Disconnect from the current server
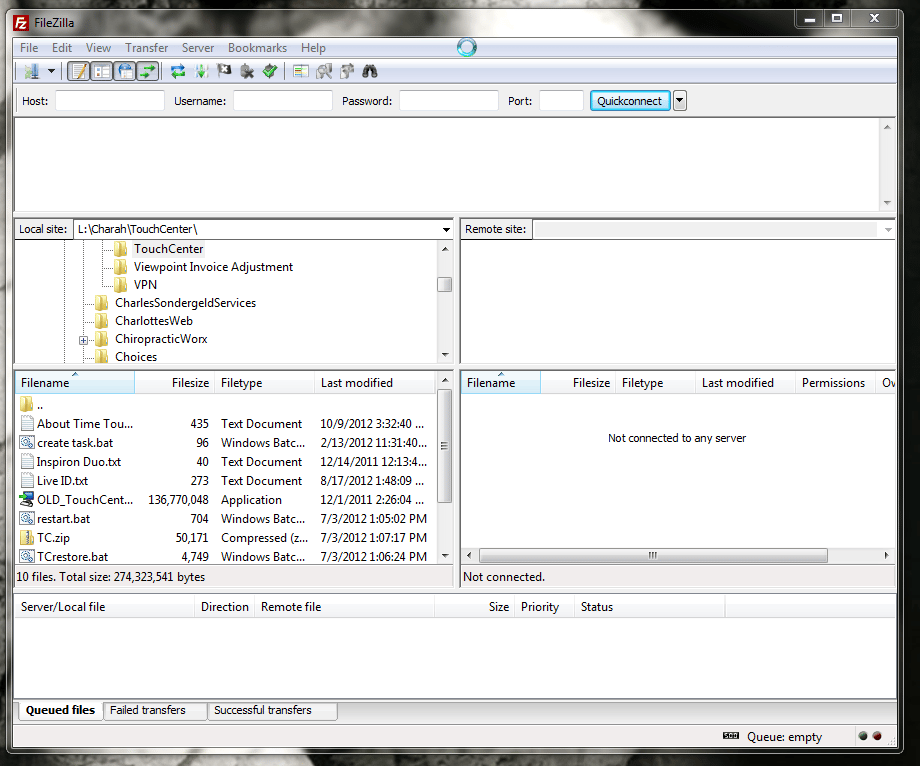920x766 pixels. (247, 72)
